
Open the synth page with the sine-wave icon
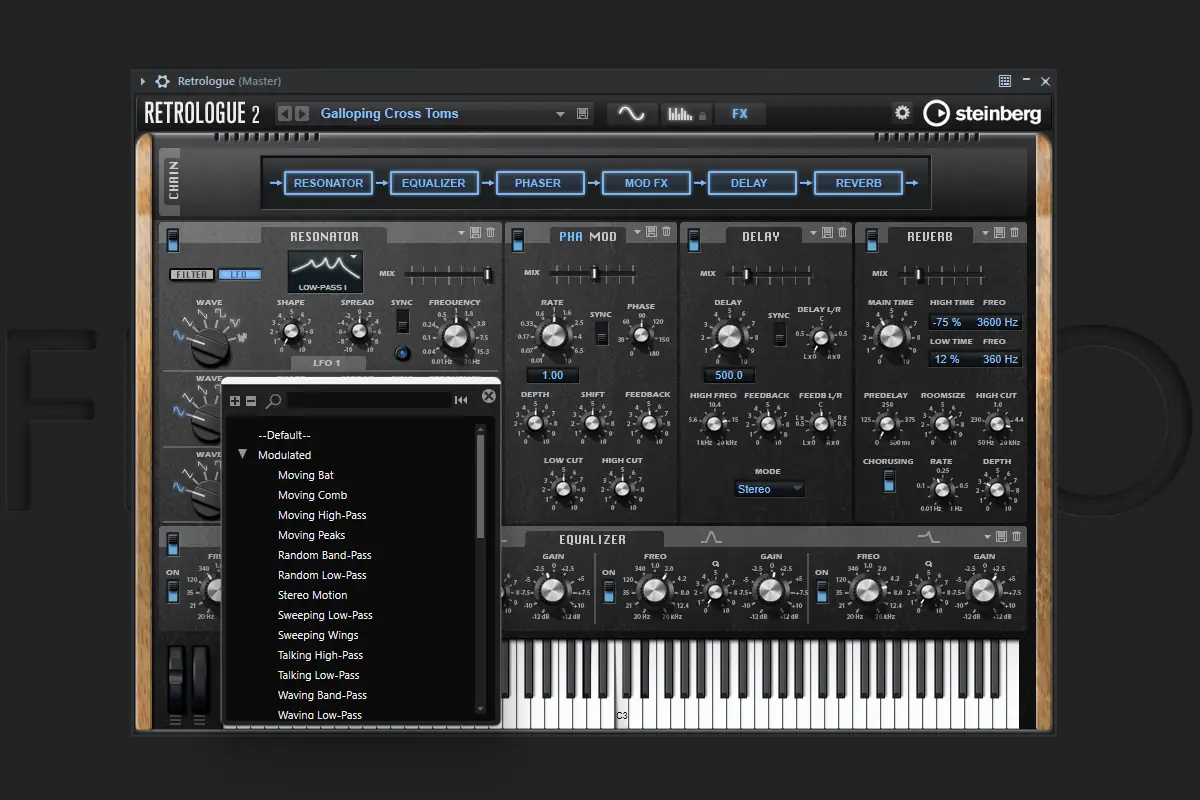pyautogui.click(x=631, y=114)
